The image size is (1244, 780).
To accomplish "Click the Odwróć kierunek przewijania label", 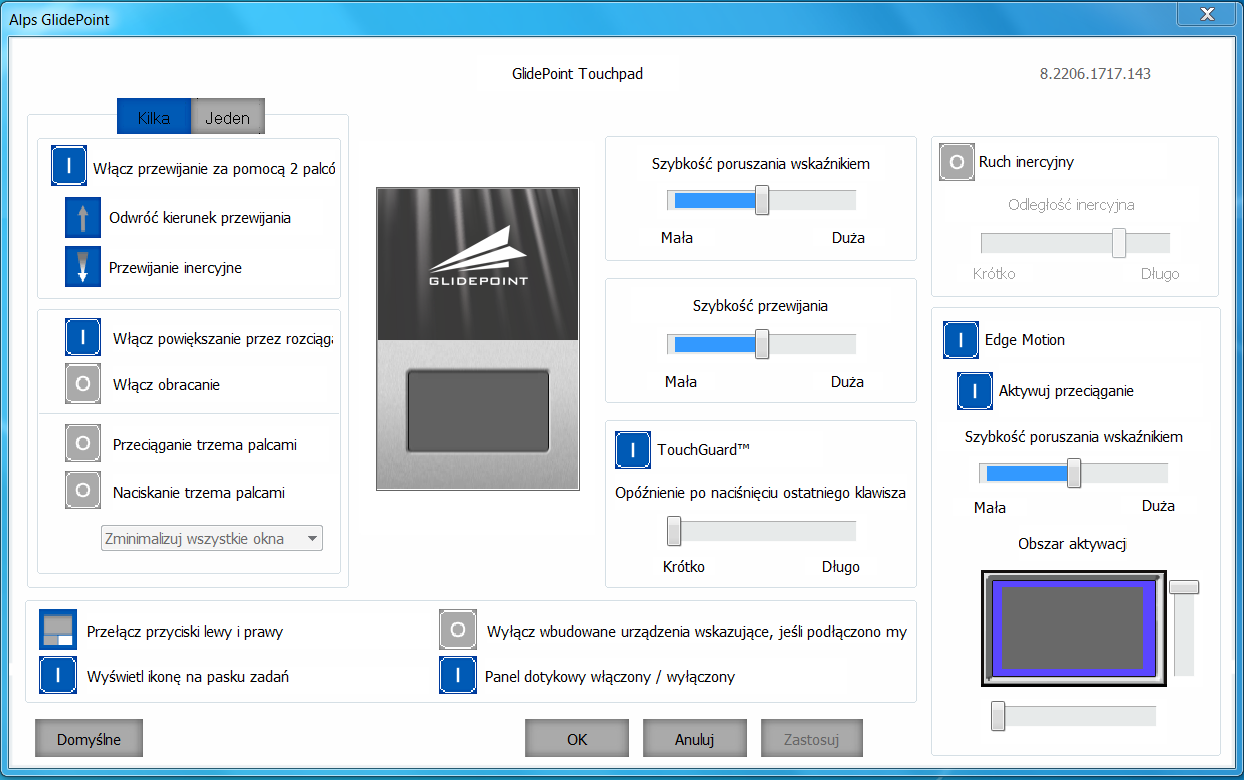I will tap(200, 217).
